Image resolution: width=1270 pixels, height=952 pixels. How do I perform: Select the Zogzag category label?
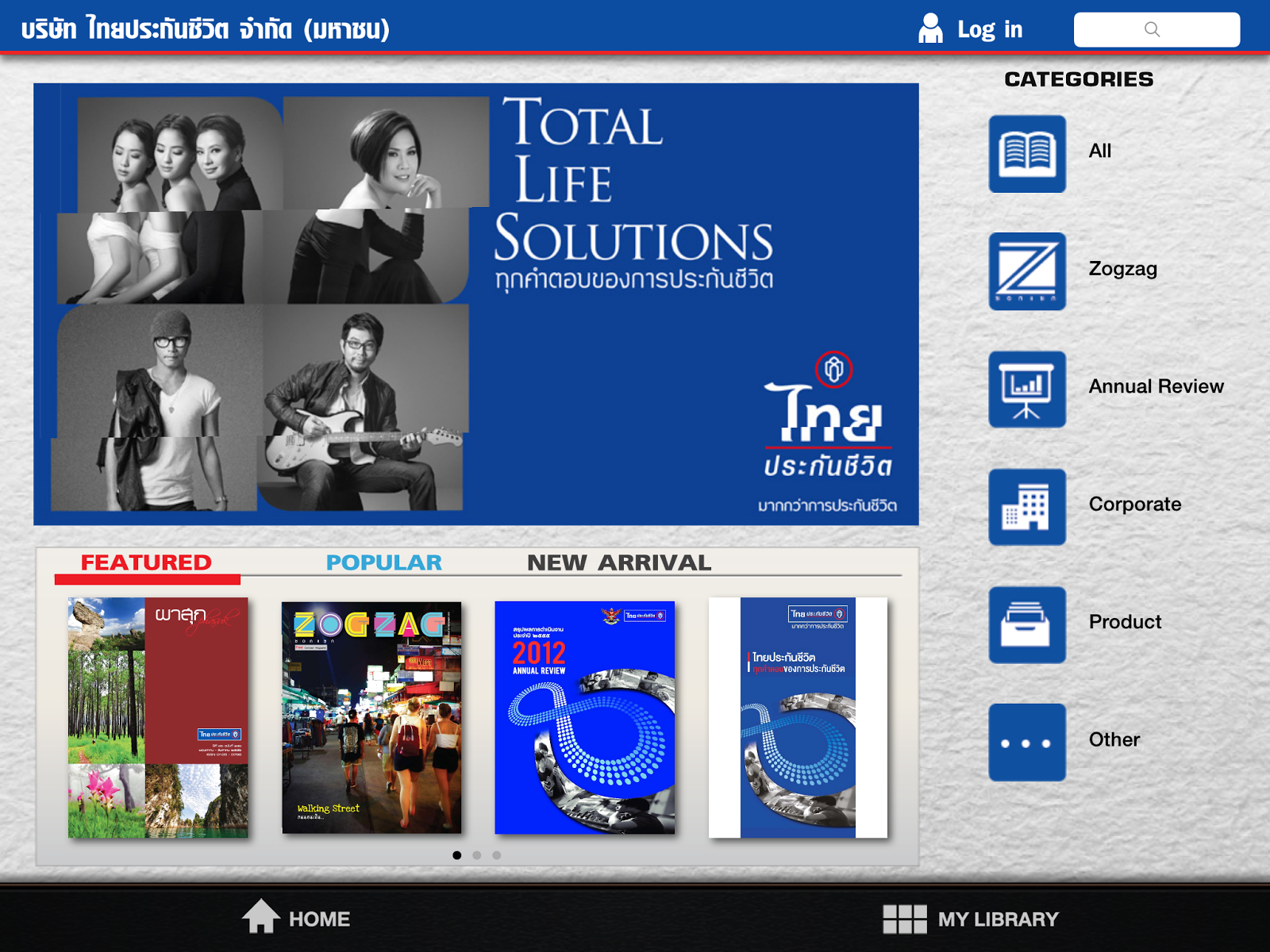coord(1123,269)
